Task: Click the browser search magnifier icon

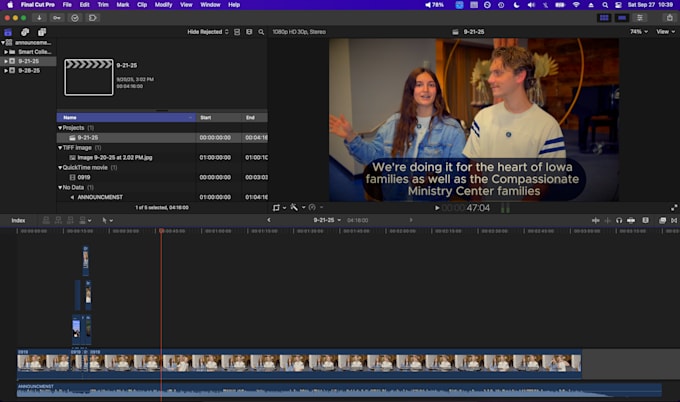Action: coord(261,32)
